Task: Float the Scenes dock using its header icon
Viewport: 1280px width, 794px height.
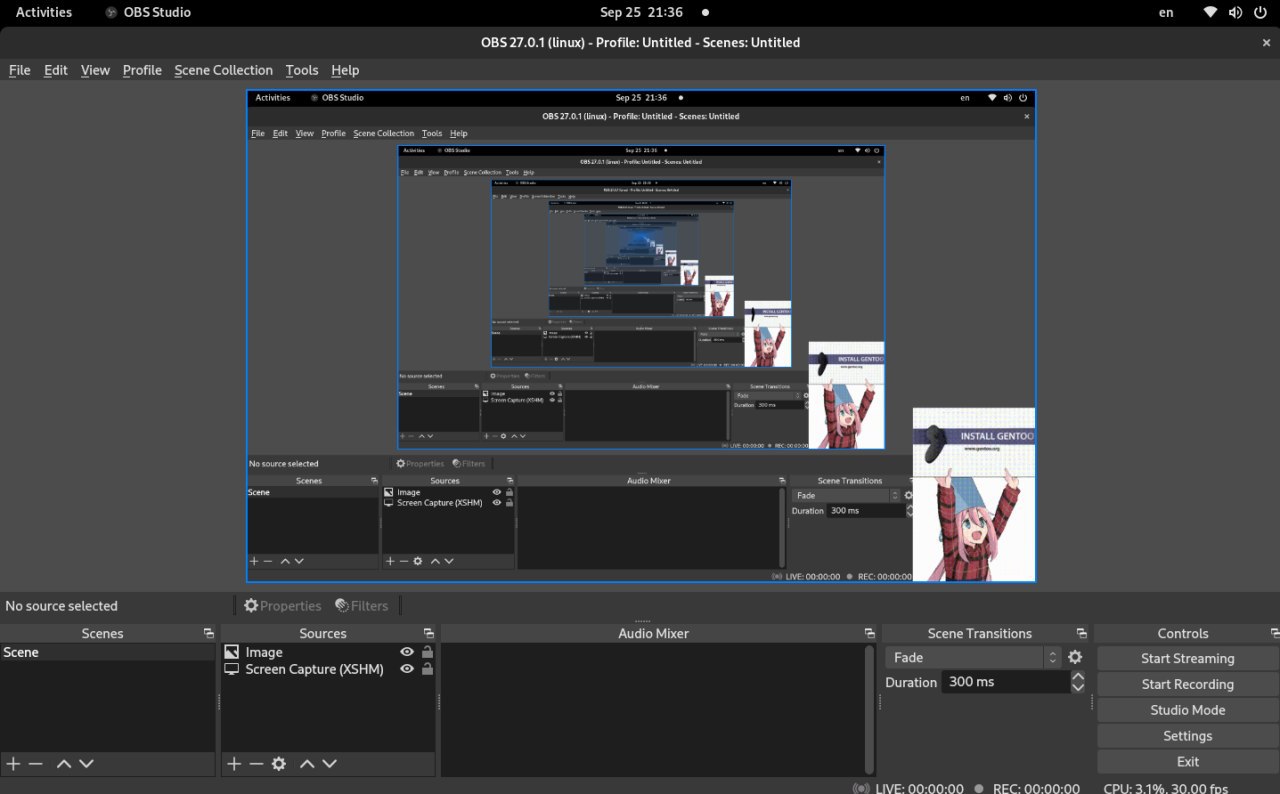Action: tap(208, 633)
